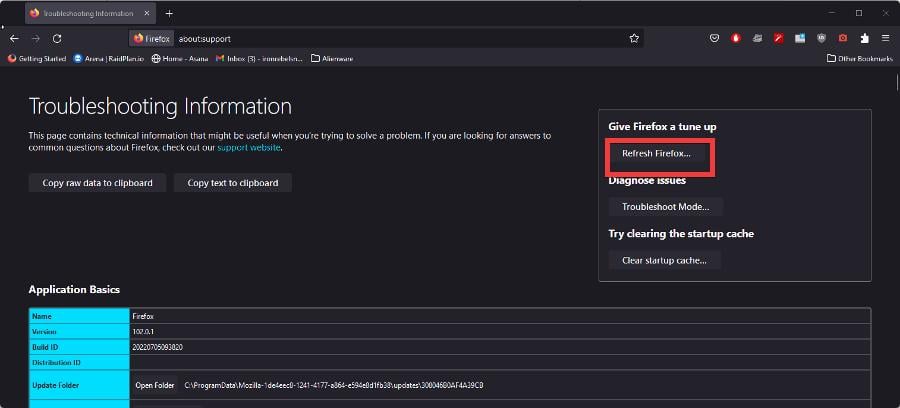Open the red square slash extension icon
The image size is (900, 408).
pyautogui.click(x=778, y=38)
